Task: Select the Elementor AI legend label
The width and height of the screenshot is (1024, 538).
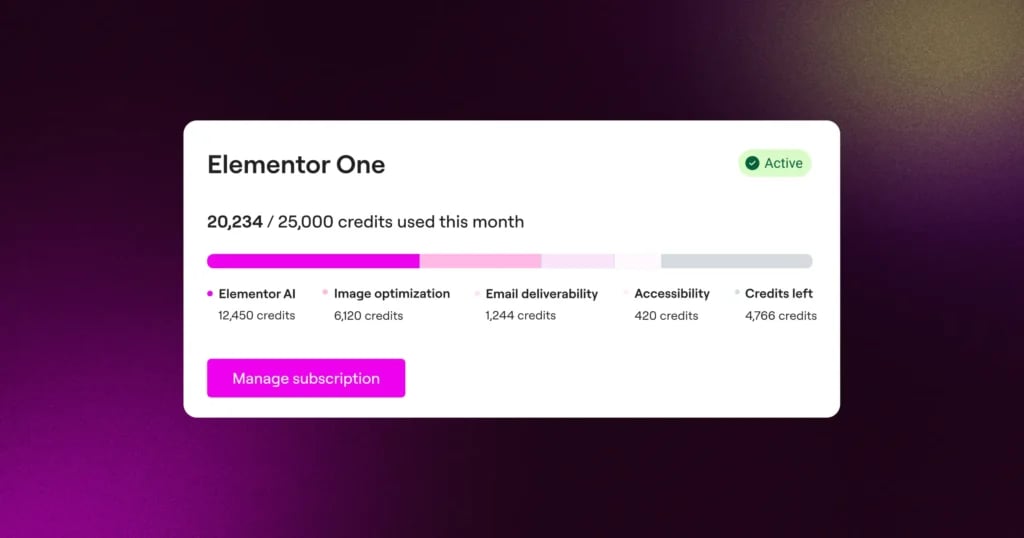Action: click(x=257, y=294)
